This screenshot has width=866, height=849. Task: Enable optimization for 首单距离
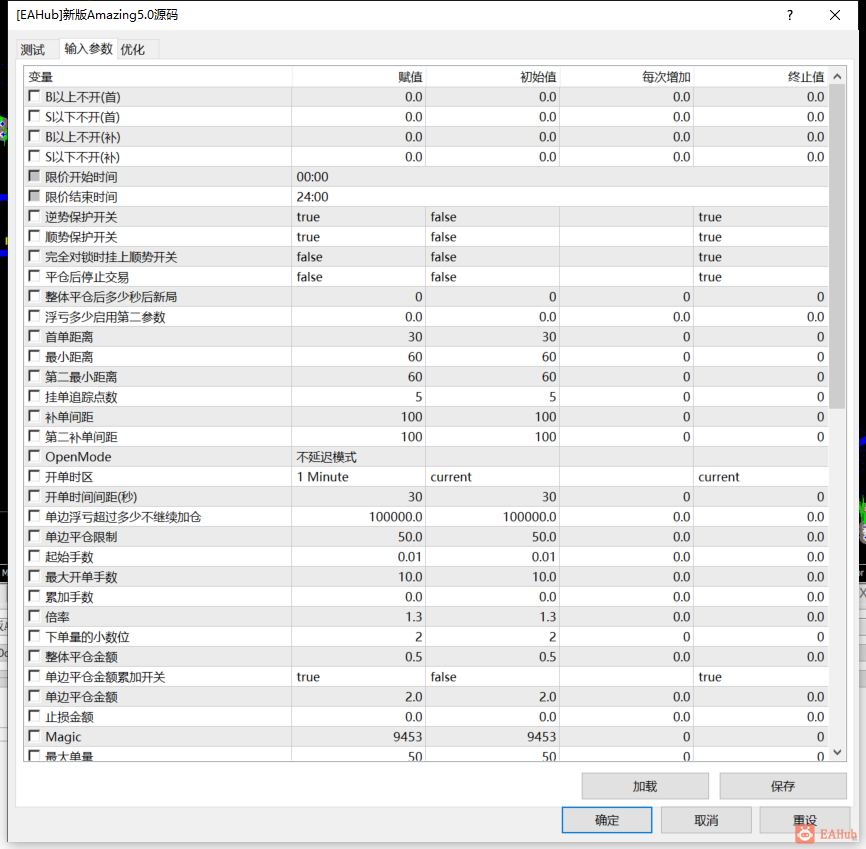[34, 336]
